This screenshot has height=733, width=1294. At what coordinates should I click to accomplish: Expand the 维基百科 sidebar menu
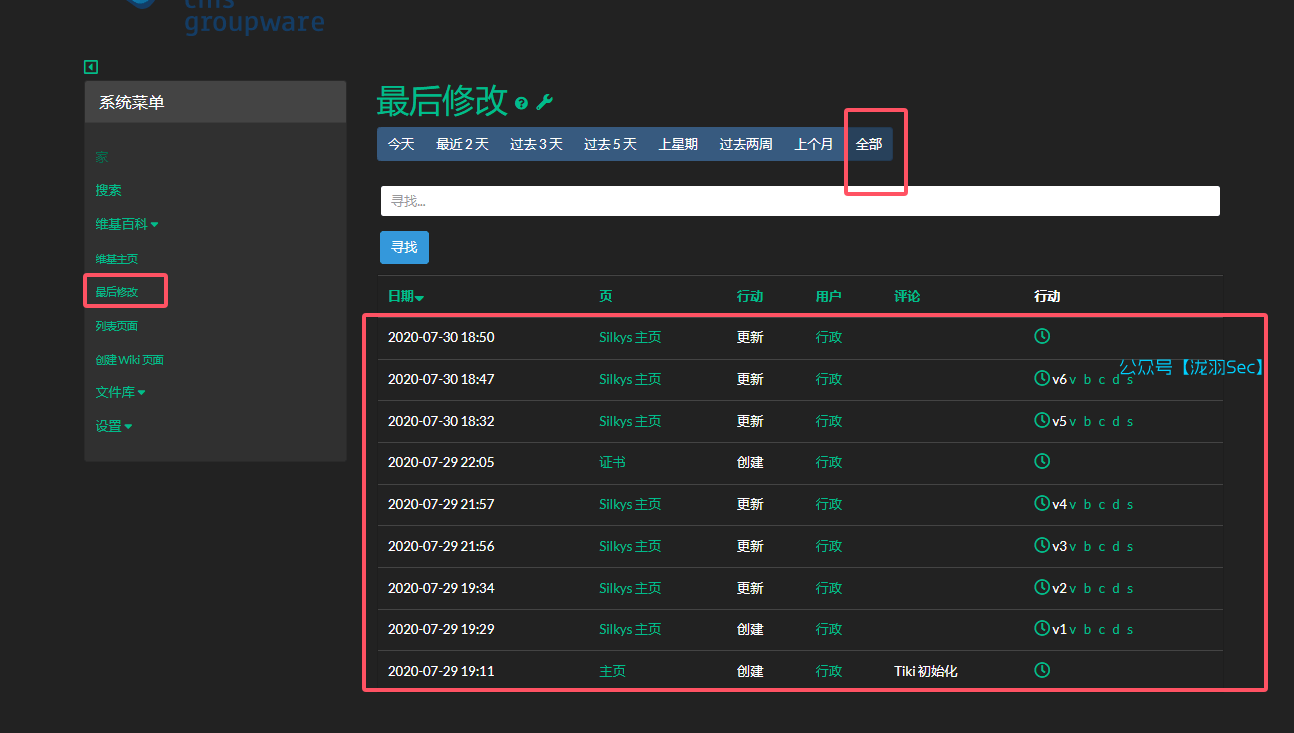[x=127, y=224]
